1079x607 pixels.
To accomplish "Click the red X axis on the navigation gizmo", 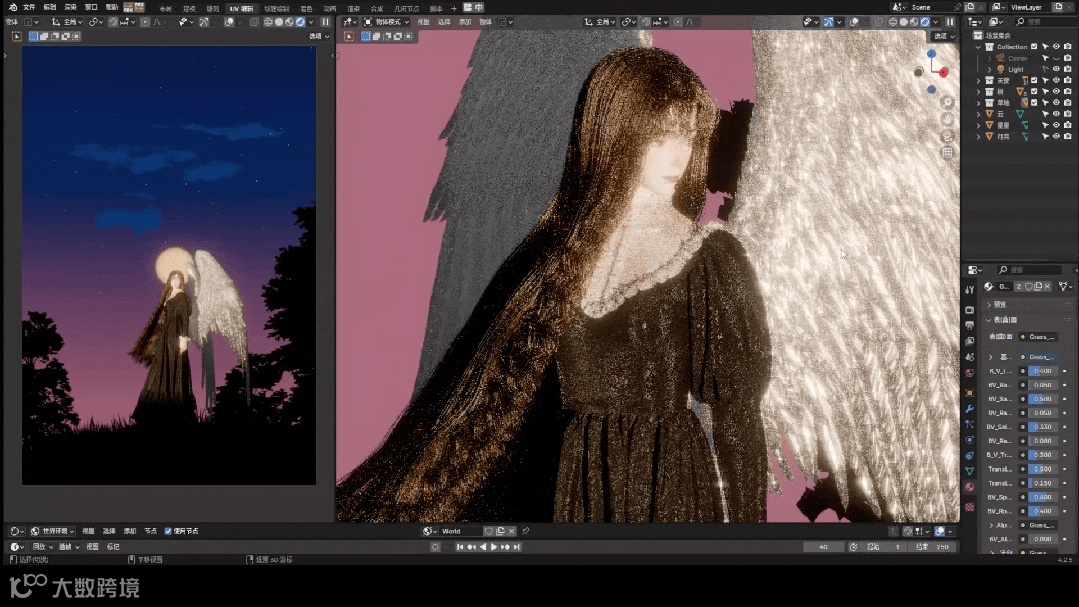I will pos(943,72).
